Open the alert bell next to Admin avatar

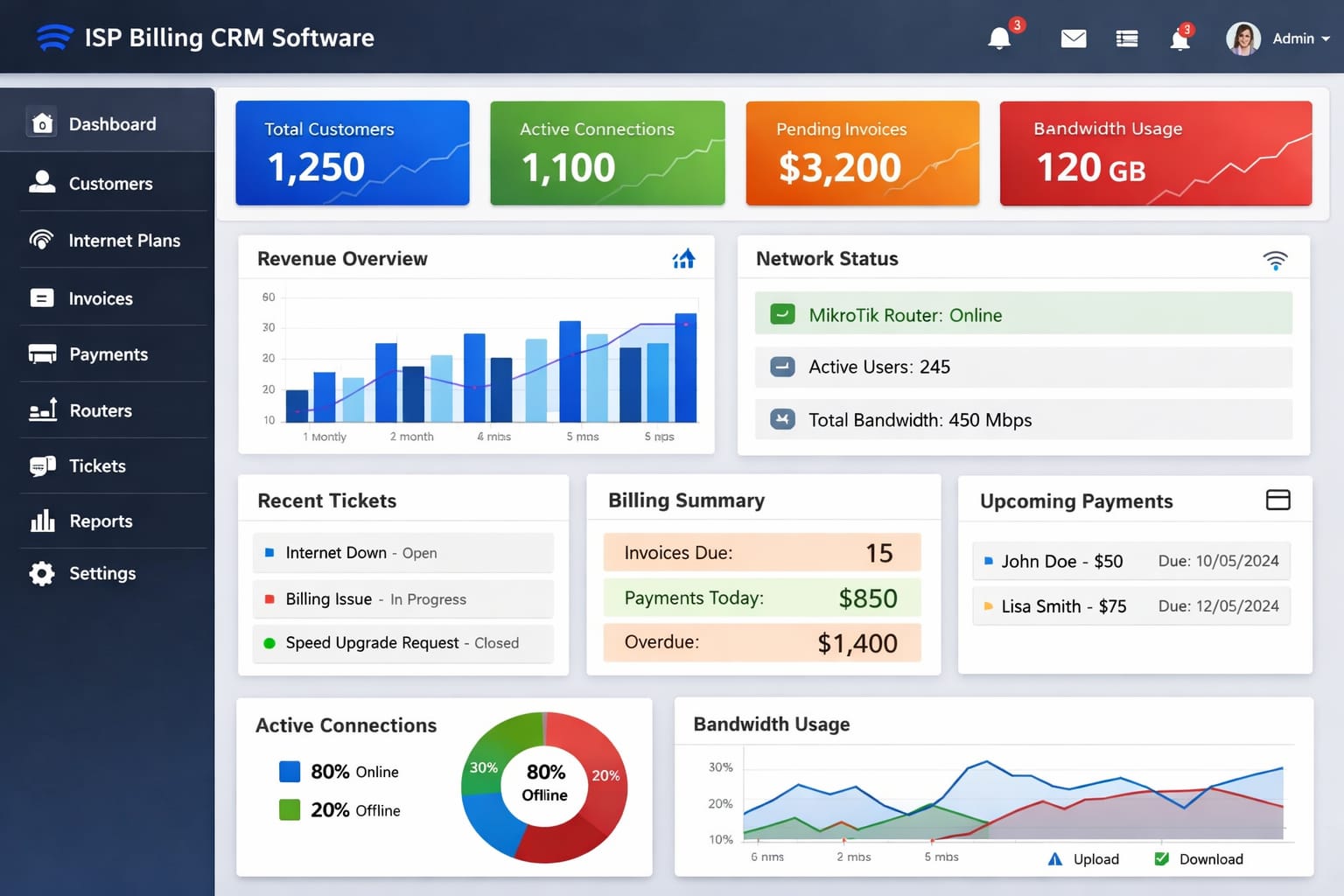coord(1179,38)
